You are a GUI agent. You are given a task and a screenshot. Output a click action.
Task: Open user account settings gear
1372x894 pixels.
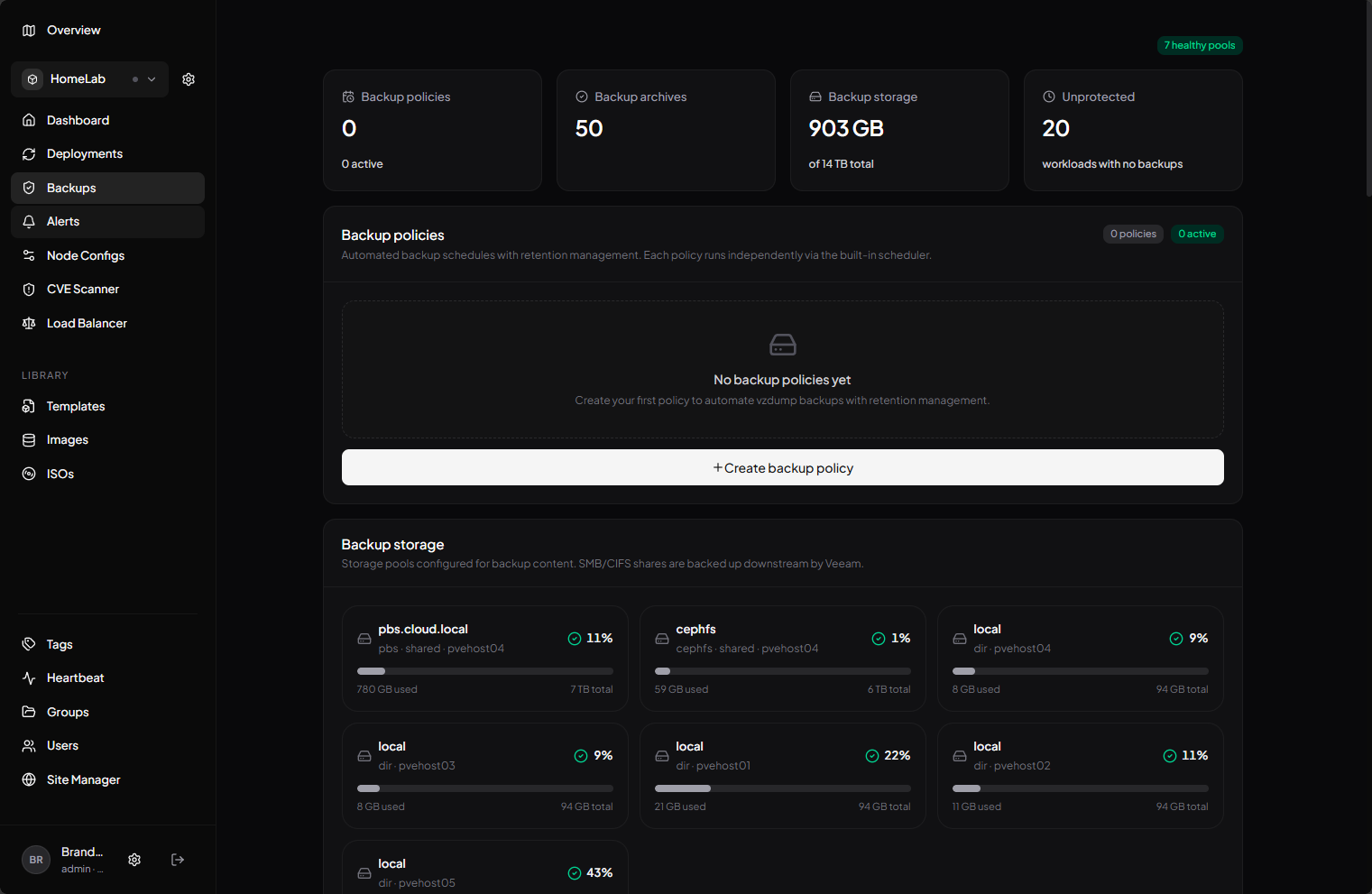click(134, 860)
